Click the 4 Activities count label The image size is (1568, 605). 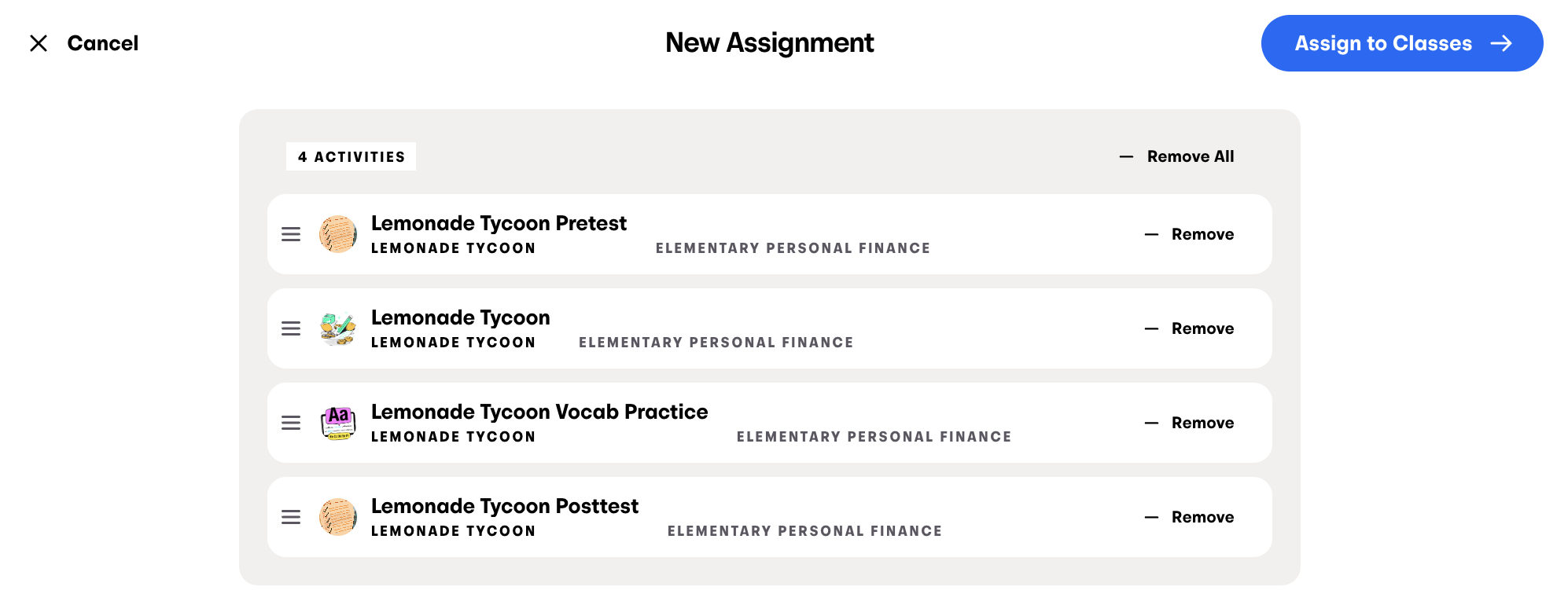click(x=351, y=156)
